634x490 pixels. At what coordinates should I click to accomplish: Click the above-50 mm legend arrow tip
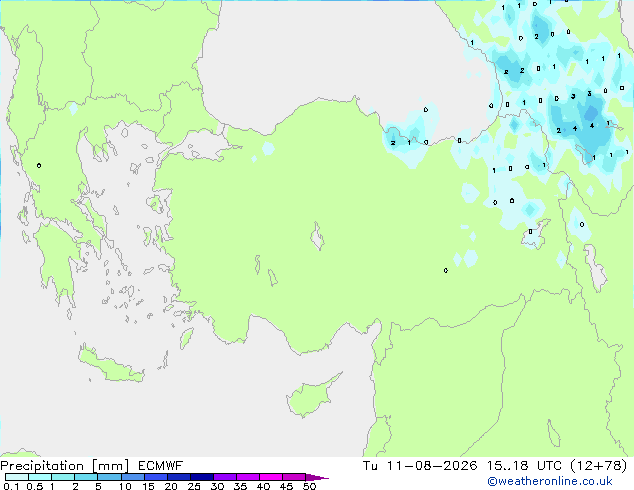click(x=317, y=477)
